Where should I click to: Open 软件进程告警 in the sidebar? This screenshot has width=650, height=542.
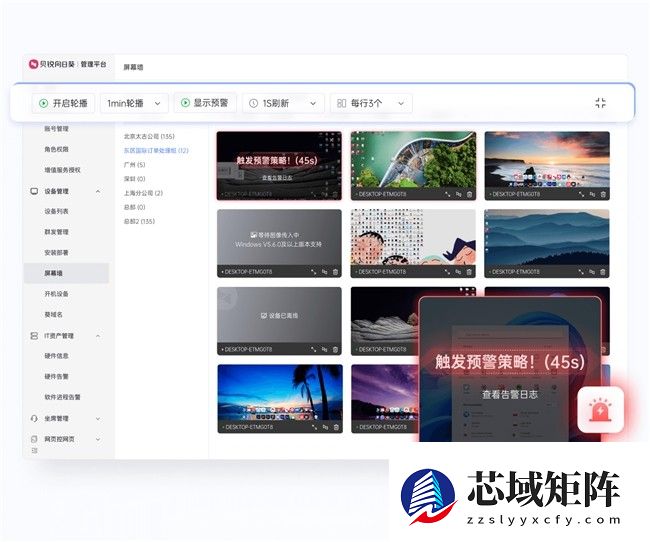click(63, 397)
